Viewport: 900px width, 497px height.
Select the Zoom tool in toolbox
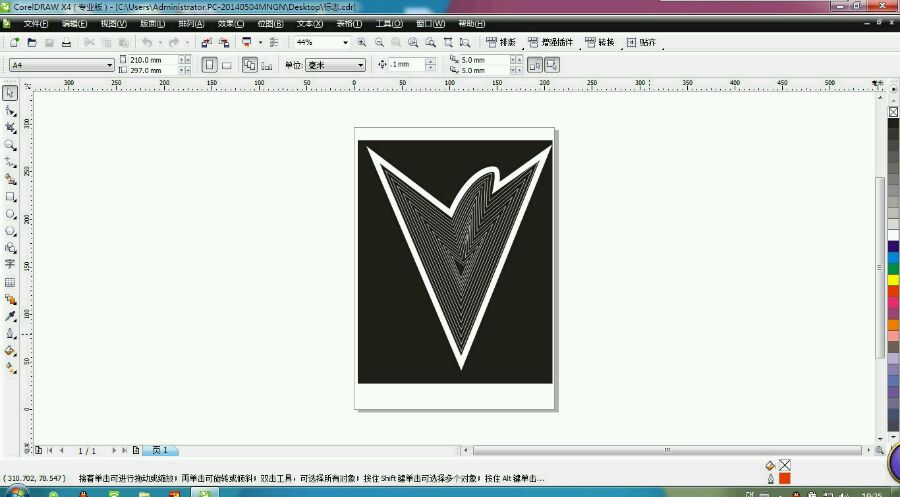[10, 145]
